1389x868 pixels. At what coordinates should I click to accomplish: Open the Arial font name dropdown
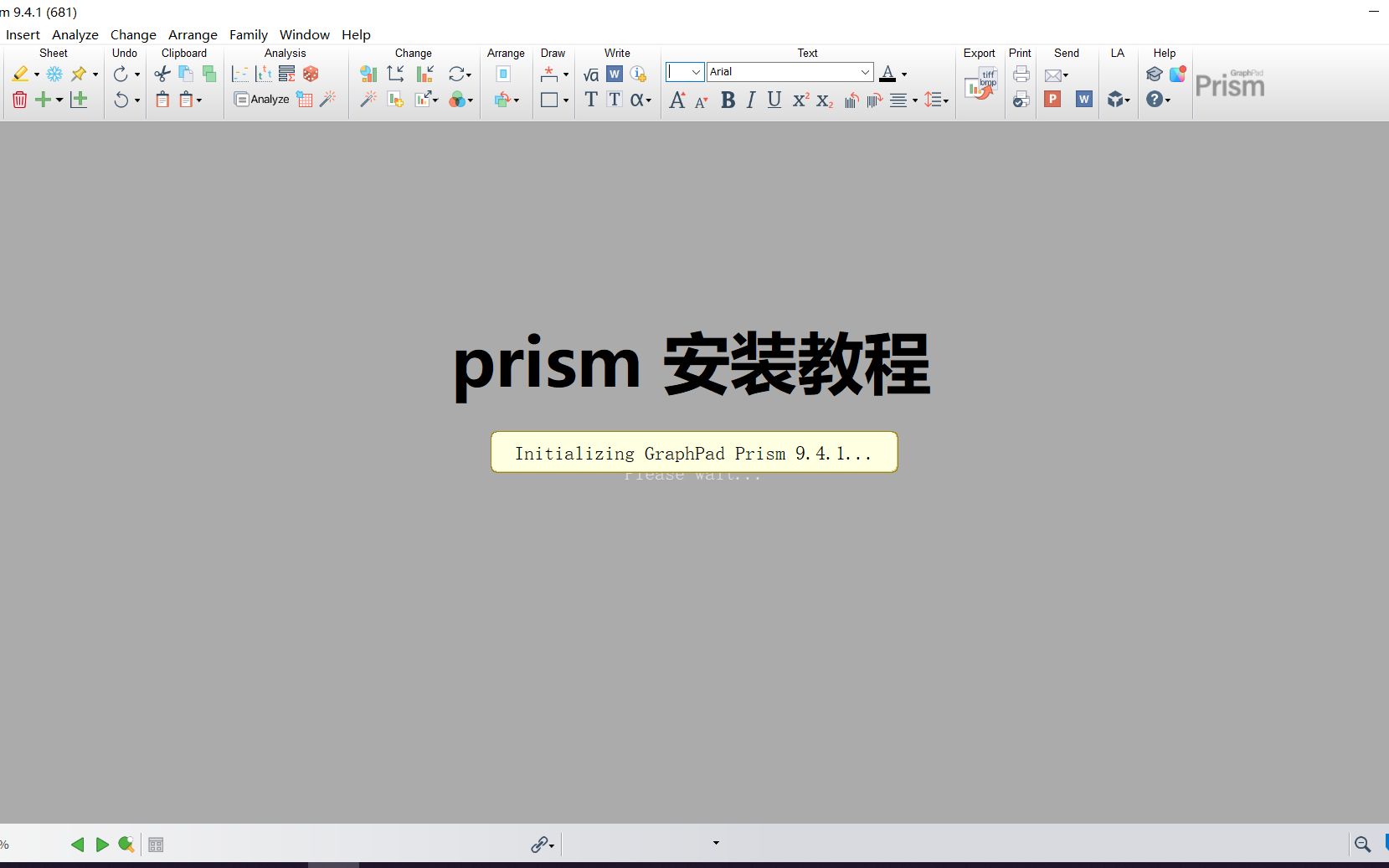click(865, 72)
